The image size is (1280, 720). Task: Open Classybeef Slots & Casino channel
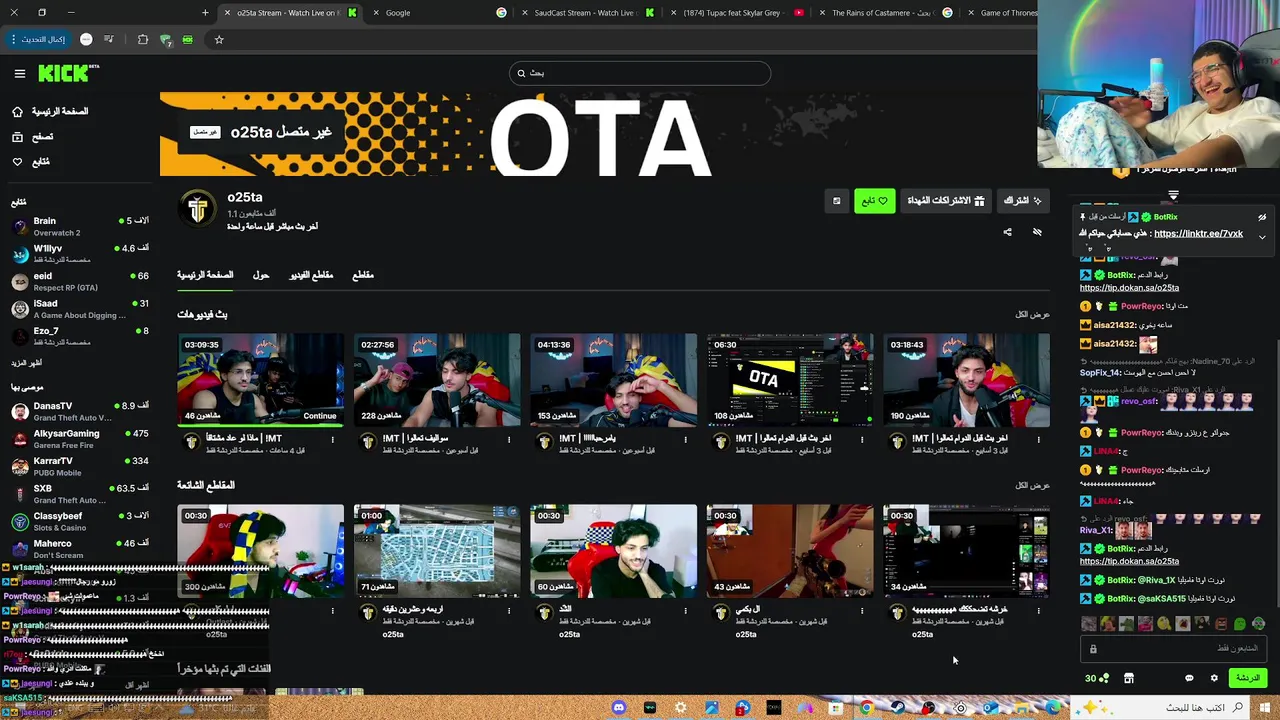(80, 521)
